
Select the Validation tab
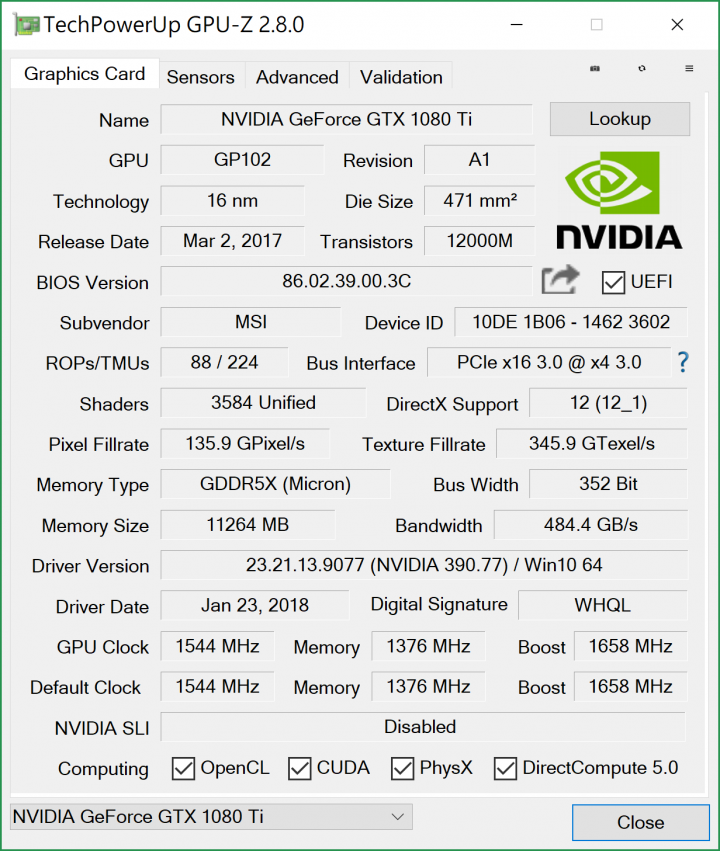click(400, 77)
